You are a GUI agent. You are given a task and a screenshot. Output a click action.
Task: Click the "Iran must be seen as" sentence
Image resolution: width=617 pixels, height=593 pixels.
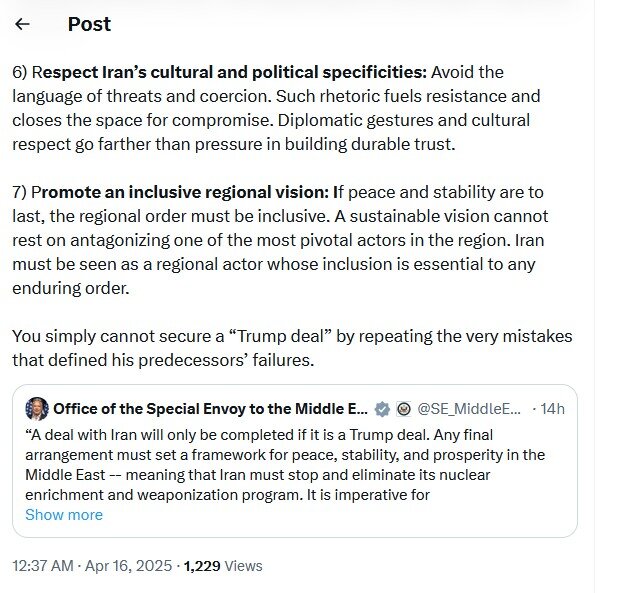click(x=270, y=264)
